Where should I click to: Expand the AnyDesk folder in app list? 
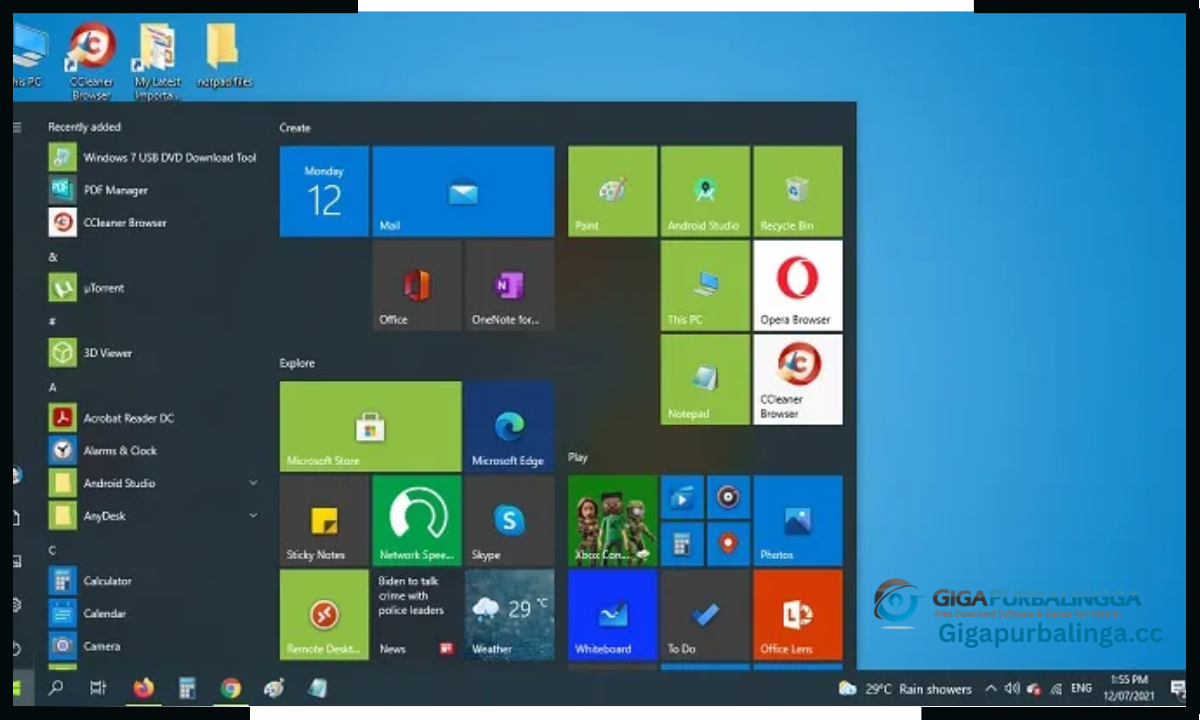click(253, 516)
